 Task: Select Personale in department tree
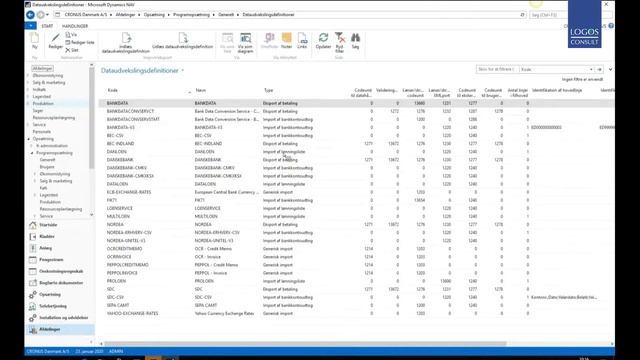coord(42,132)
